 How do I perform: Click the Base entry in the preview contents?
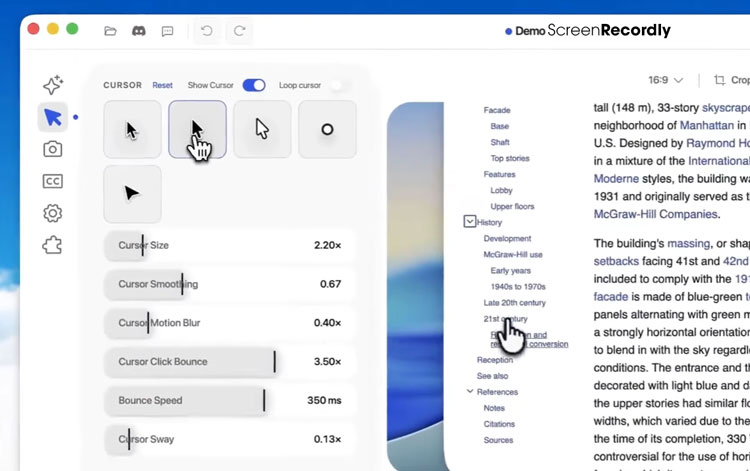(499, 126)
